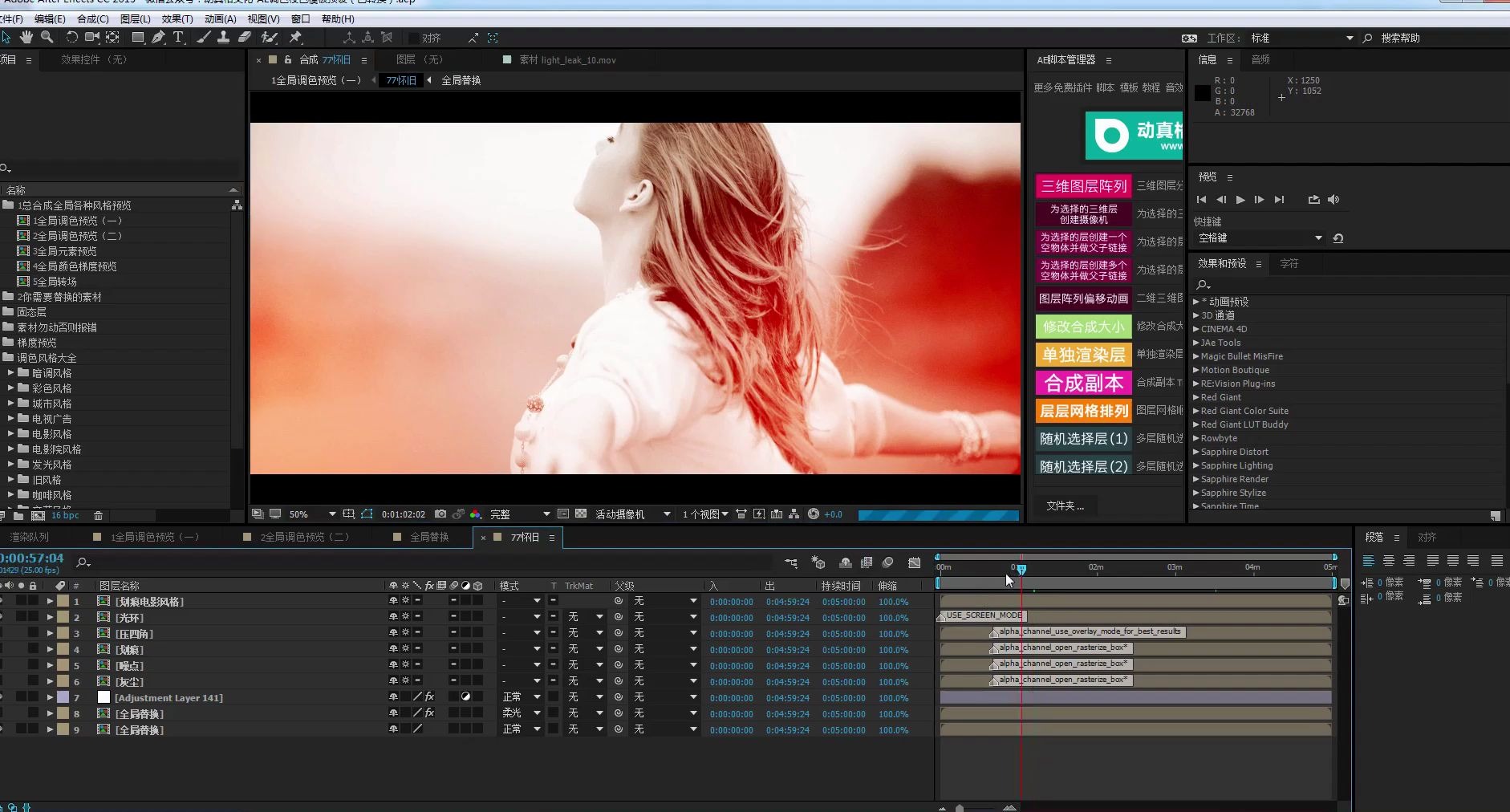Screen dimensions: 1510x812
Task: Toggle the transparency grid icon in viewer
Action: [581, 514]
